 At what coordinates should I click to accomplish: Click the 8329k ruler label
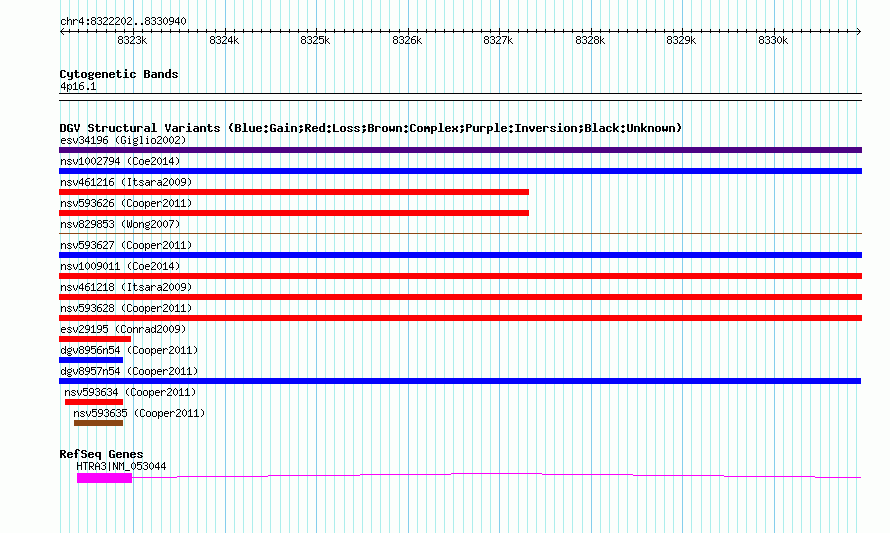coord(681,40)
